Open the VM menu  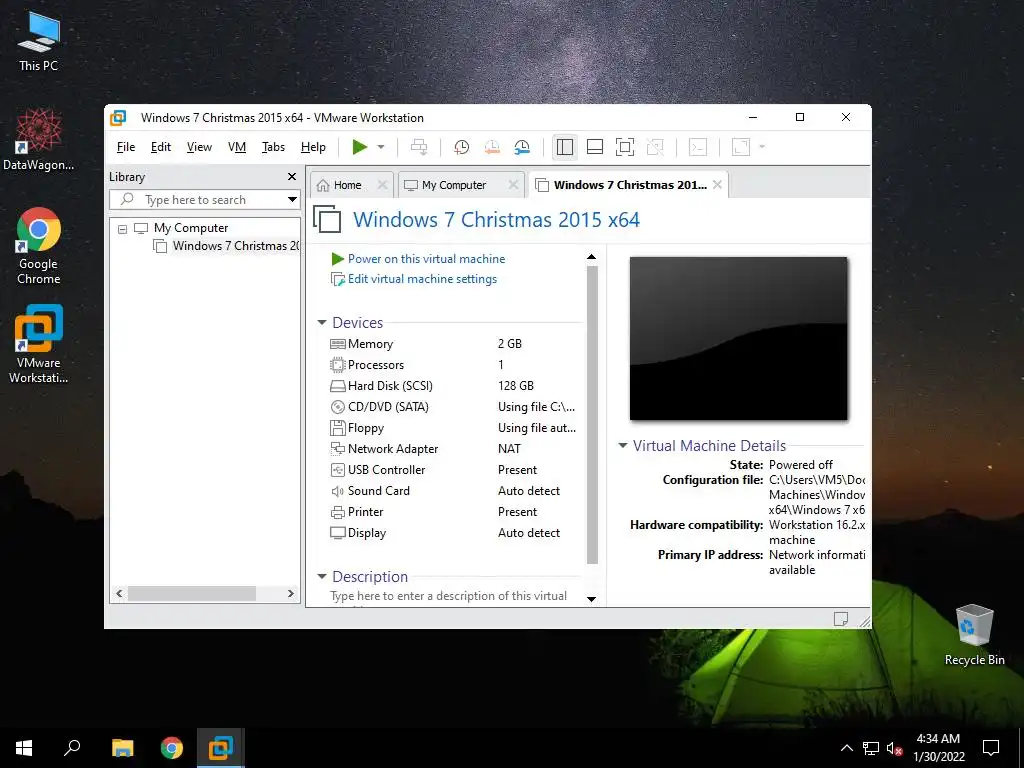(236, 147)
